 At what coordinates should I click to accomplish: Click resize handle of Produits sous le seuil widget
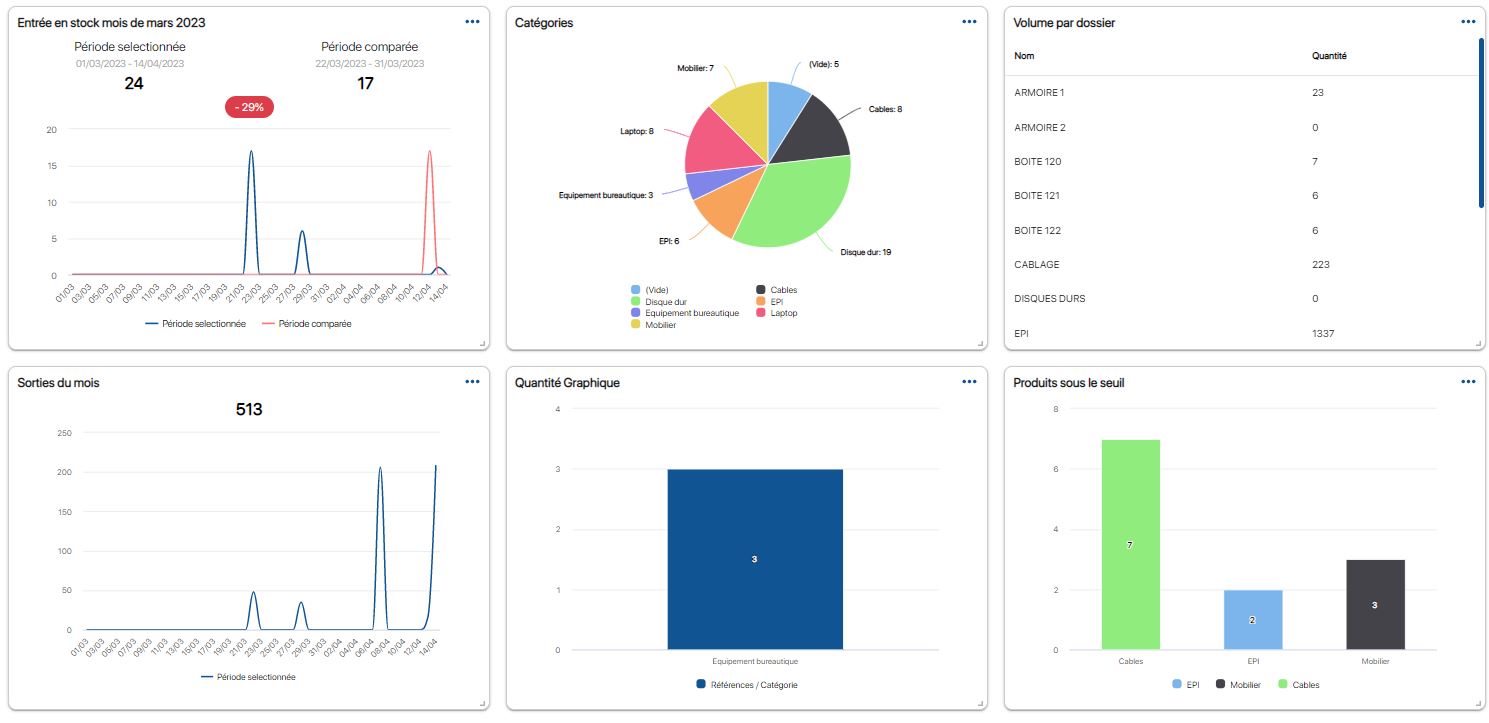click(1479, 704)
